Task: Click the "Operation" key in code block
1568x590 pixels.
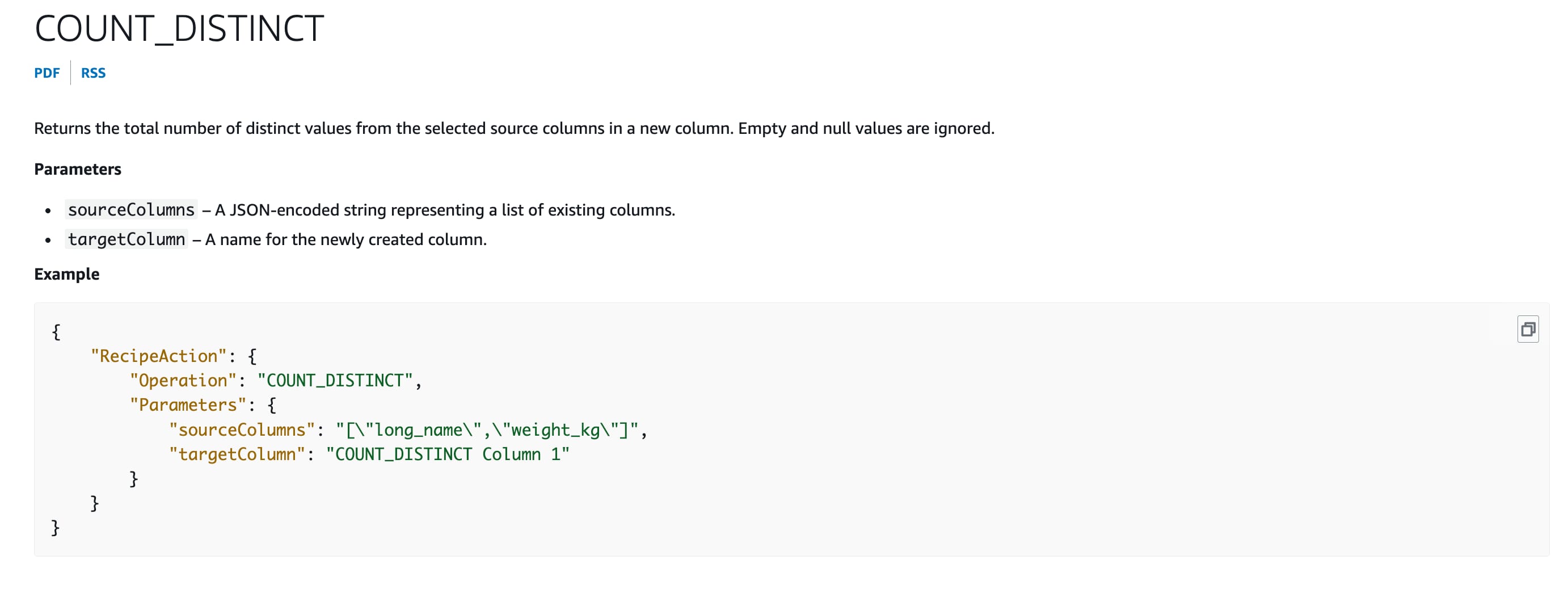Action: (x=183, y=381)
